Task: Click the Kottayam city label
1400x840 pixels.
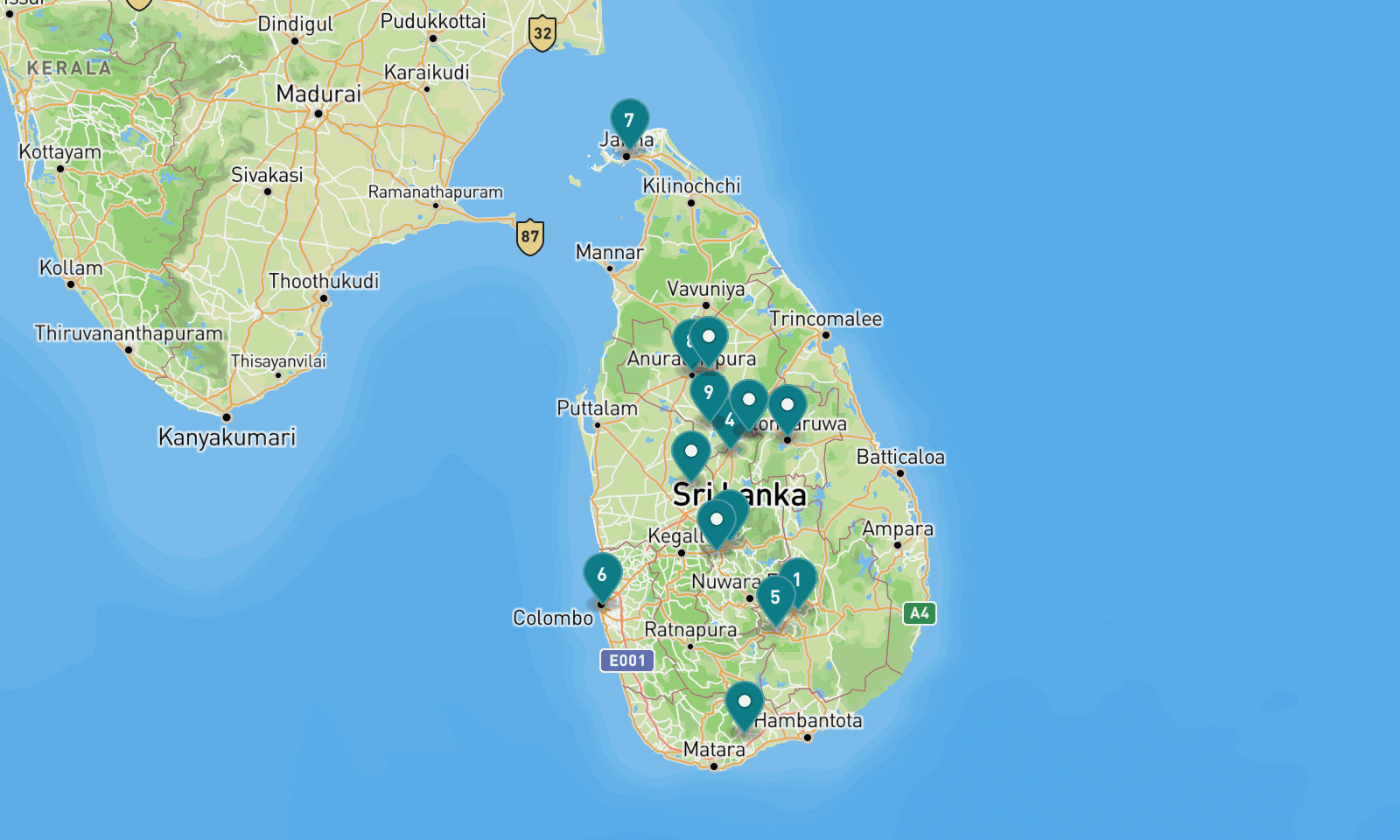Action: click(60, 152)
